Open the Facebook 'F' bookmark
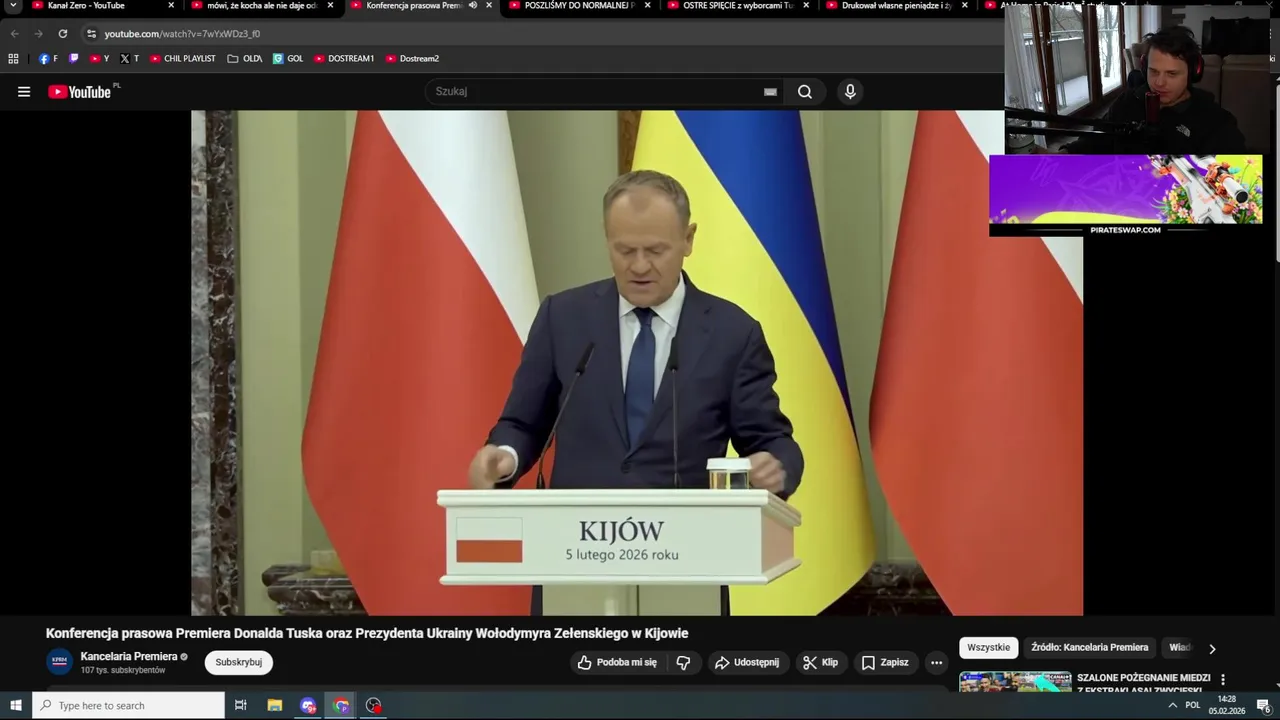1280x720 pixels. click(48, 59)
